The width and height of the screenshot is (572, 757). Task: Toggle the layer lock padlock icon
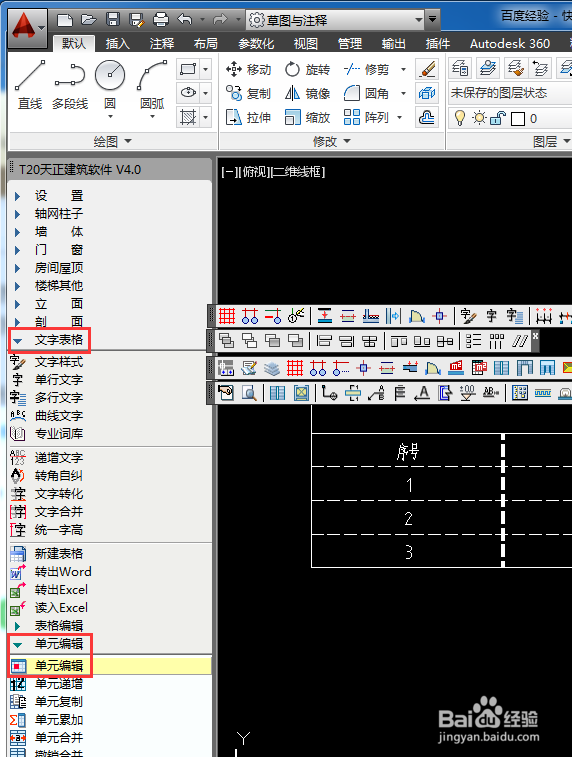(497, 118)
